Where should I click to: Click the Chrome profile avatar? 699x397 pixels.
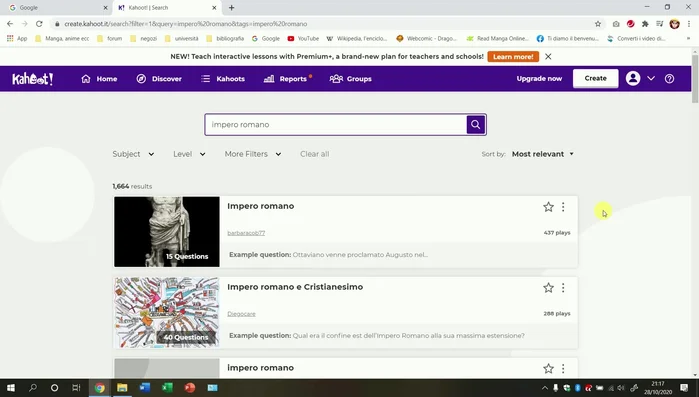[674, 24]
